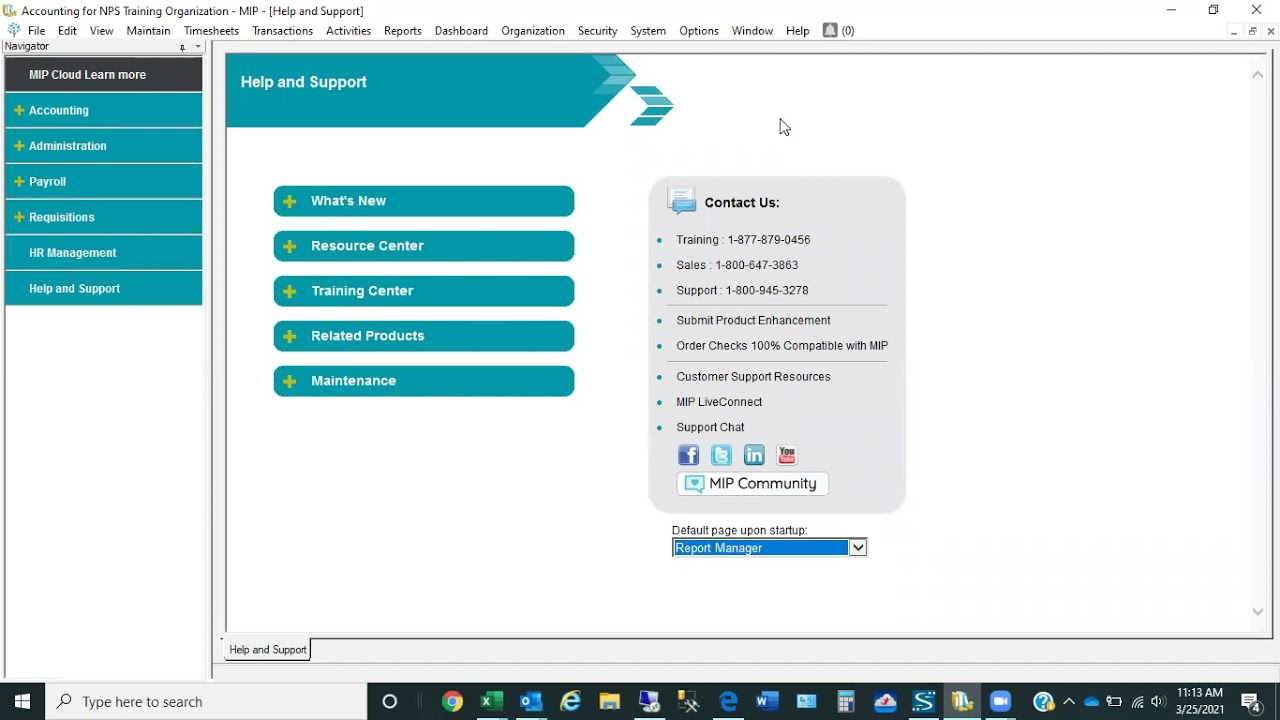This screenshot has width=1280, height=720.
Task: Expand the Requisitions navigator section
Action: (19, 217)
